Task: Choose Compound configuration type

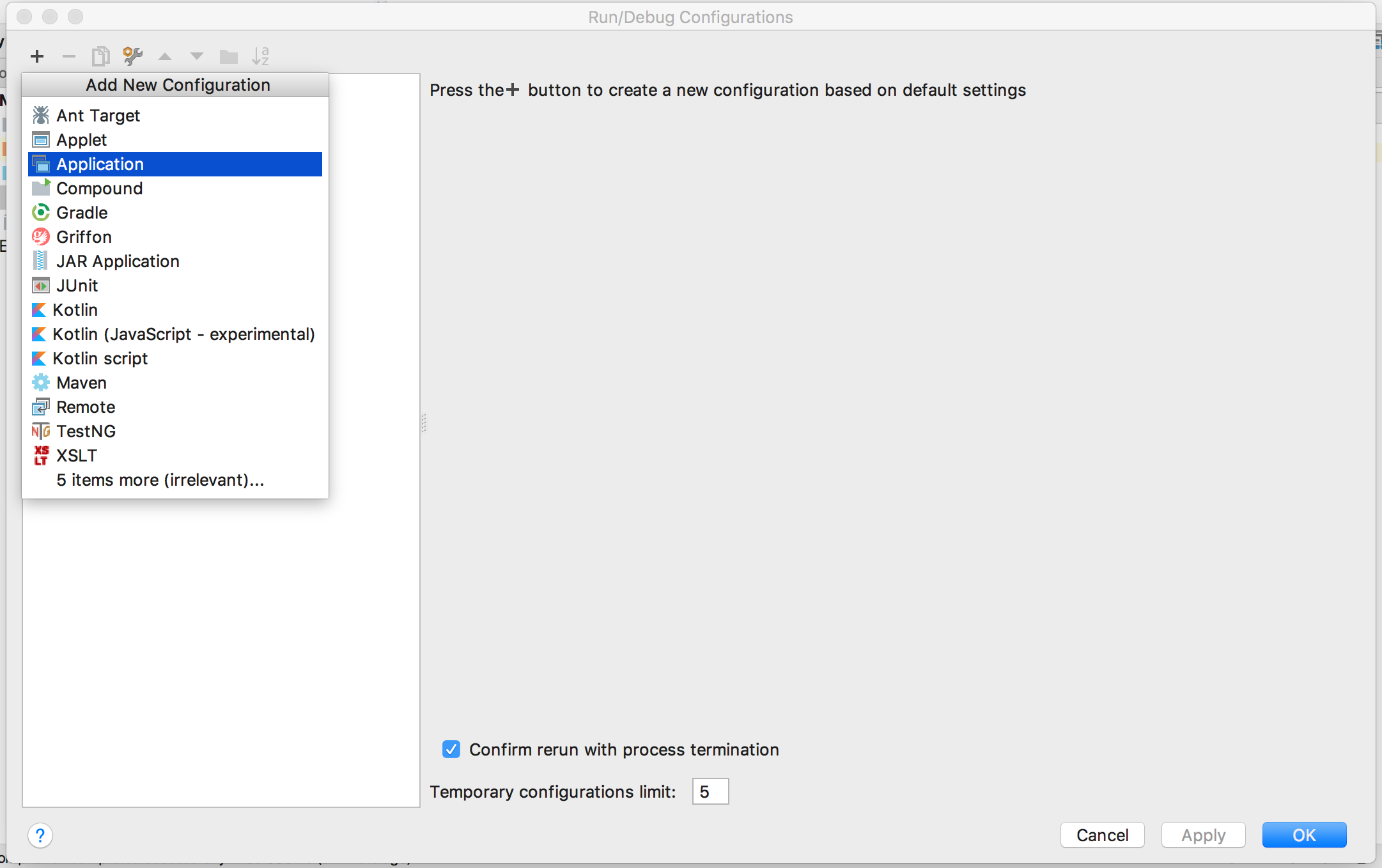Action: coord(175,189)
